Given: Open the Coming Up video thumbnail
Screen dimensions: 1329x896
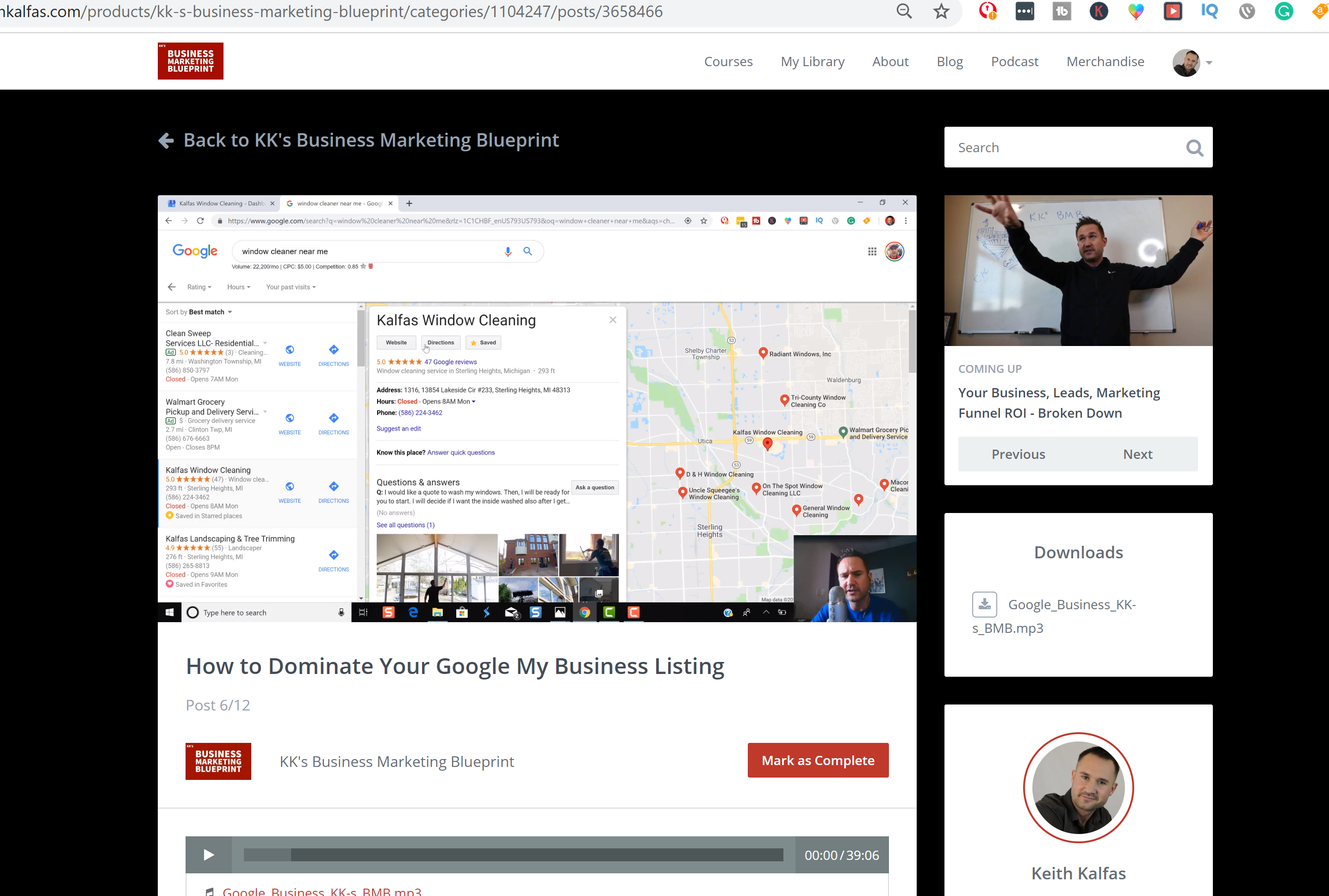Looking at the screenshot, I should tap(1077, 271).
